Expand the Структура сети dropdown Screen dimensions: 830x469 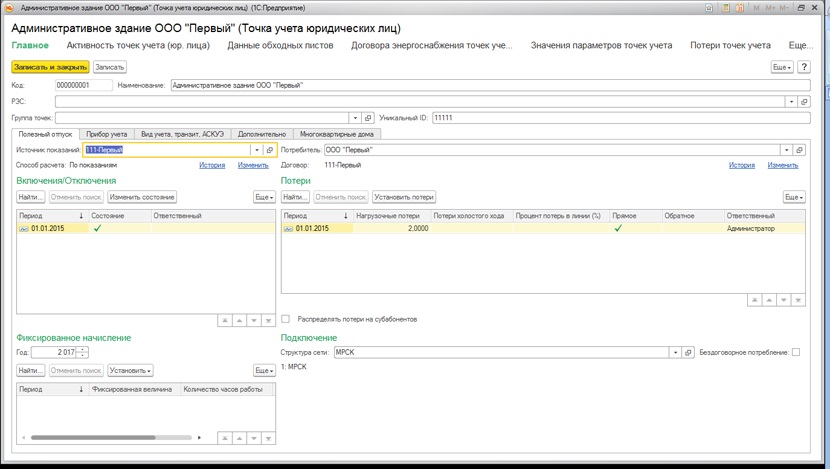point(675,353)
